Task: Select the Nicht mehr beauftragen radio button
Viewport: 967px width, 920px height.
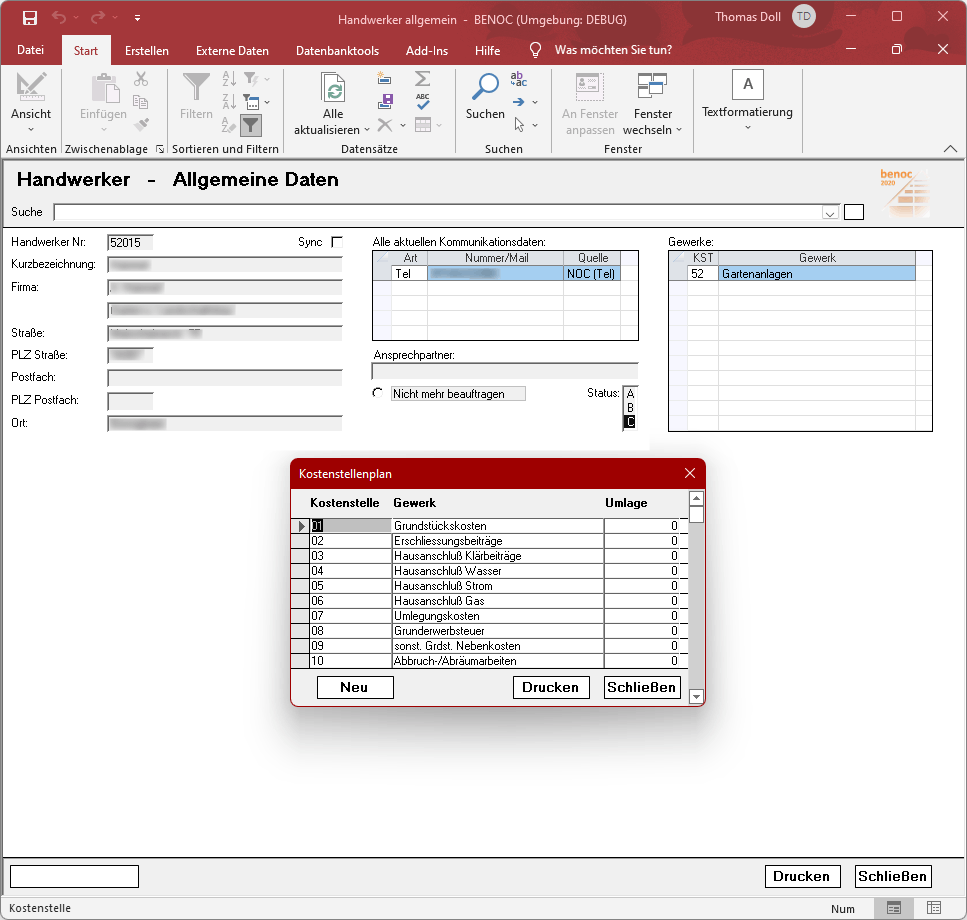Action: tap(378, 393)
